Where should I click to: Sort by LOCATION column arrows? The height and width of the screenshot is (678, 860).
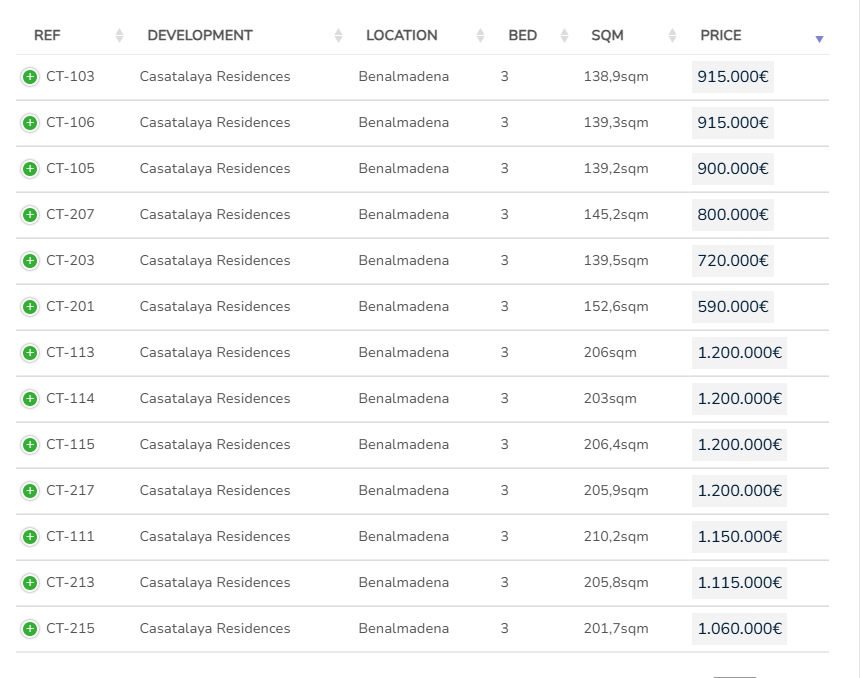480,36
